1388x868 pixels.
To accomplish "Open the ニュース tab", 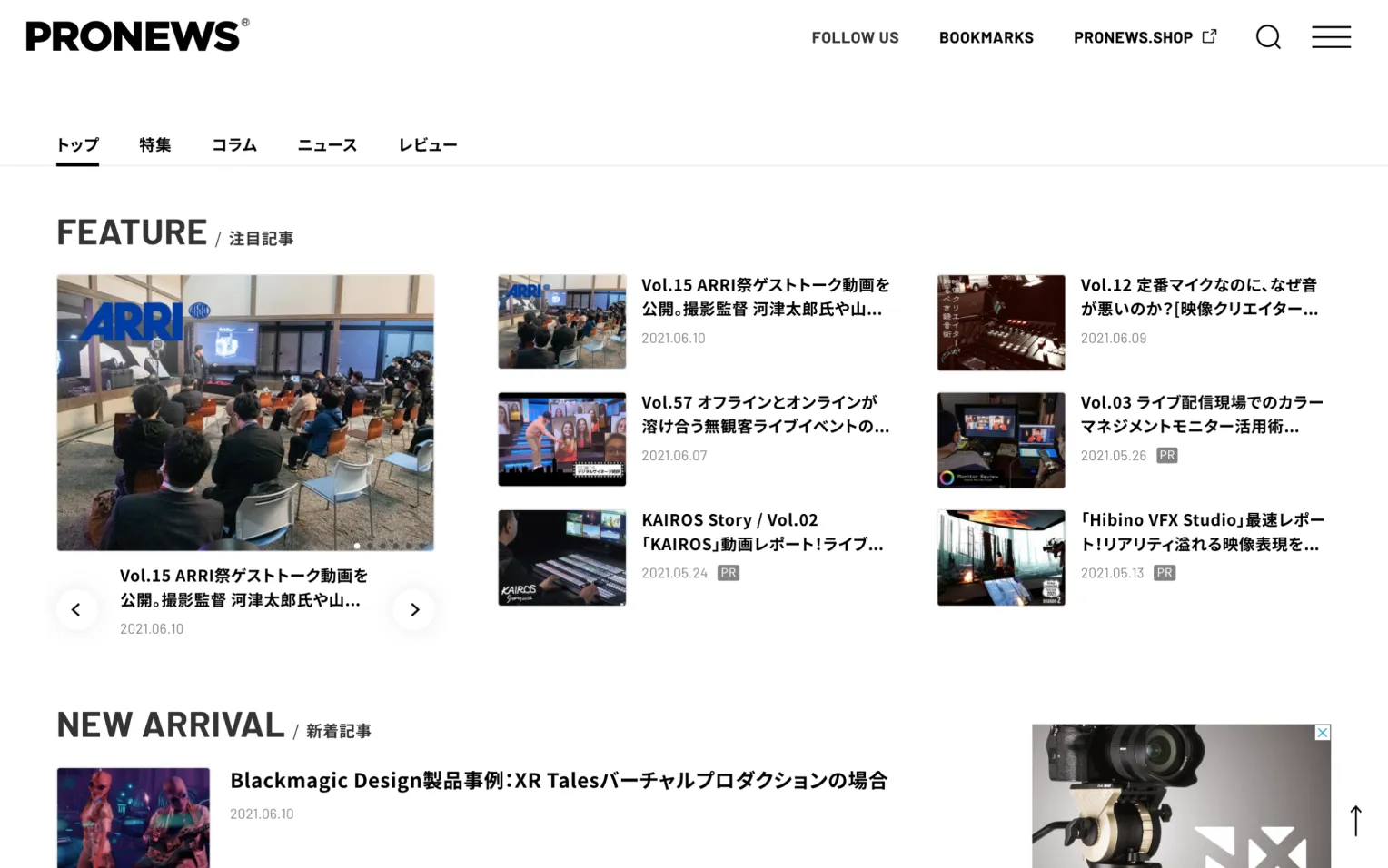I will tap(327, 144).
